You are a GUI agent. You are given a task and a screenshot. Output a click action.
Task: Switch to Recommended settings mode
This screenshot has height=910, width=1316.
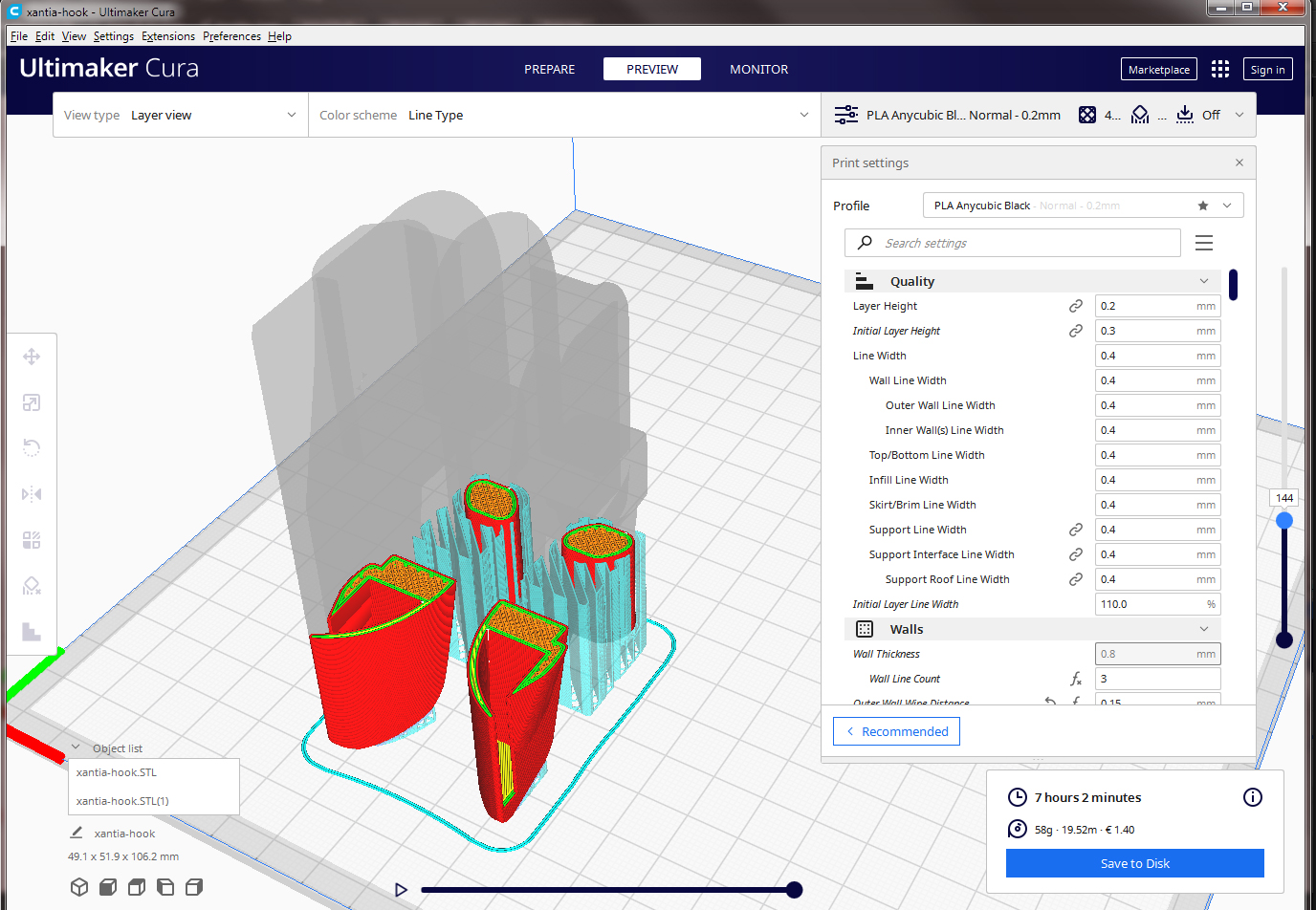click(896, 731)
